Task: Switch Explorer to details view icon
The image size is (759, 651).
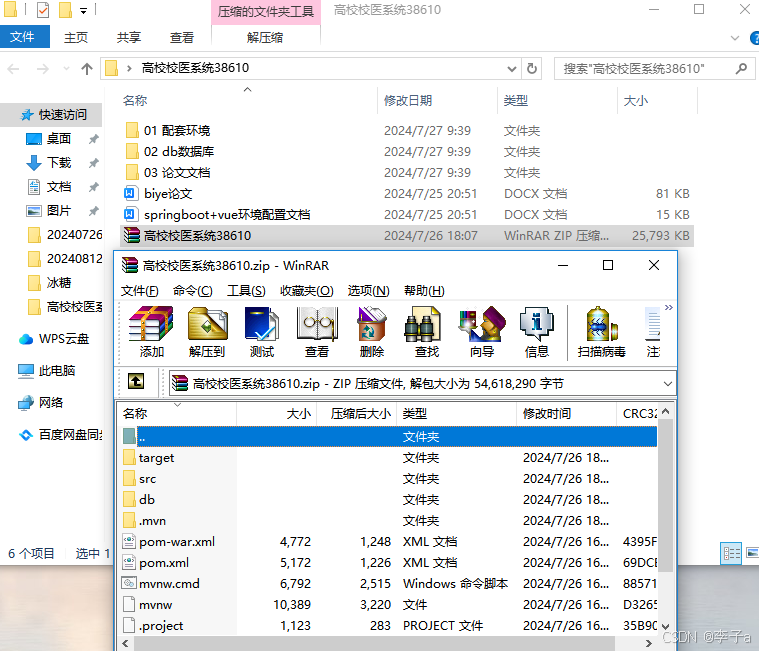Action: point(731,553)
